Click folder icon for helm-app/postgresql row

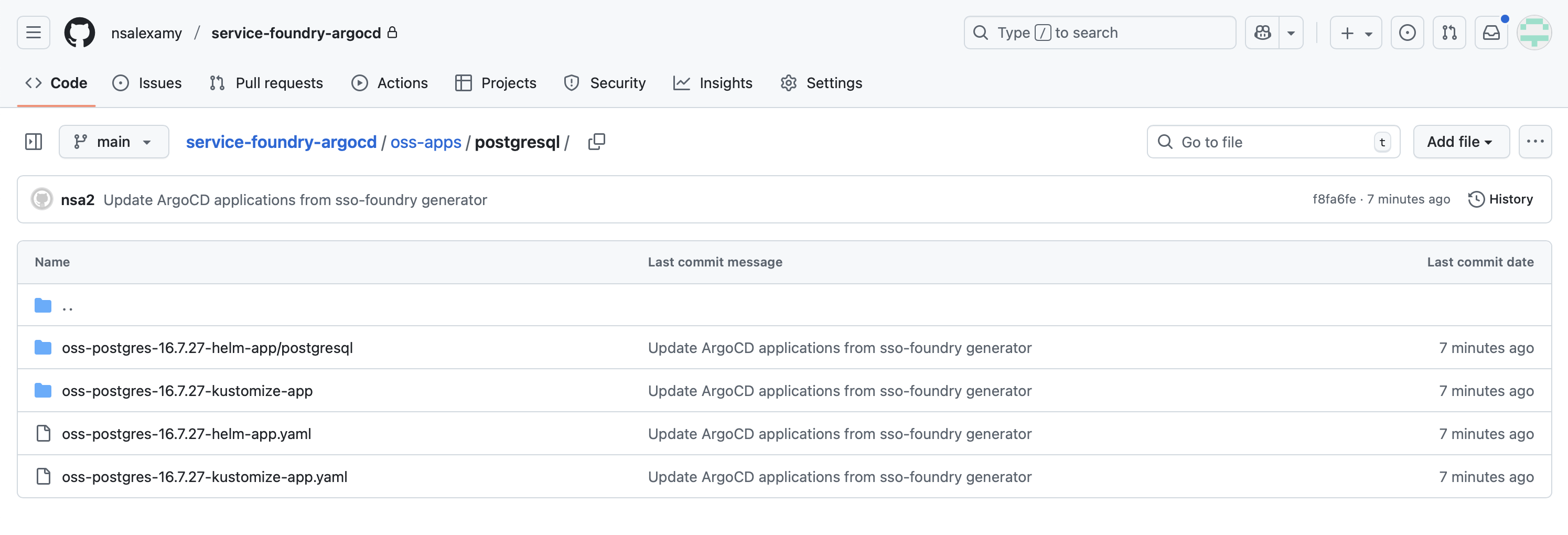pyautogui.click(x=43, y=348)
